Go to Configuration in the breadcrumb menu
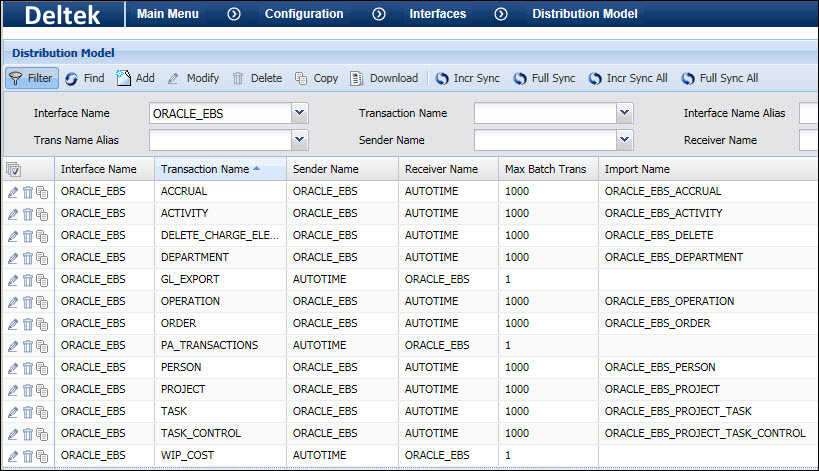 click(303, 14)
